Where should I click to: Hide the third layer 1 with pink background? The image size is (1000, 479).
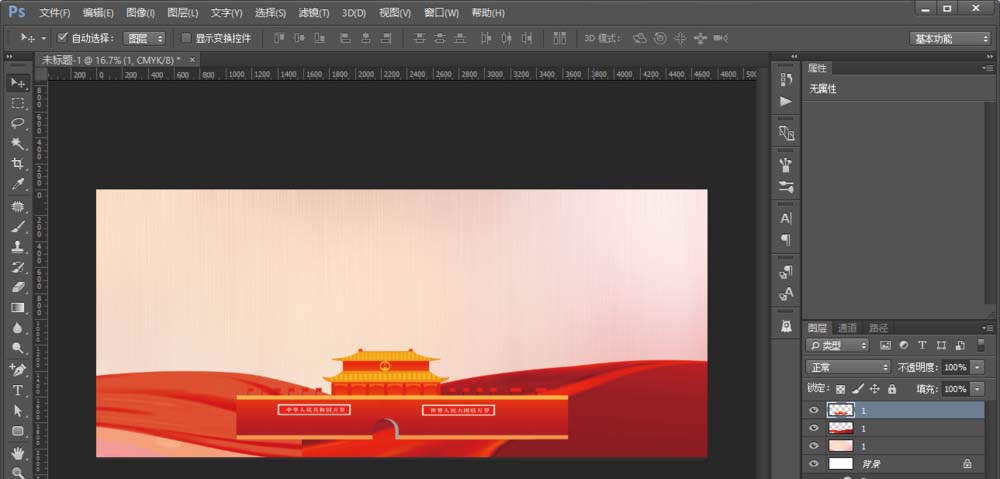click(813, 446)
